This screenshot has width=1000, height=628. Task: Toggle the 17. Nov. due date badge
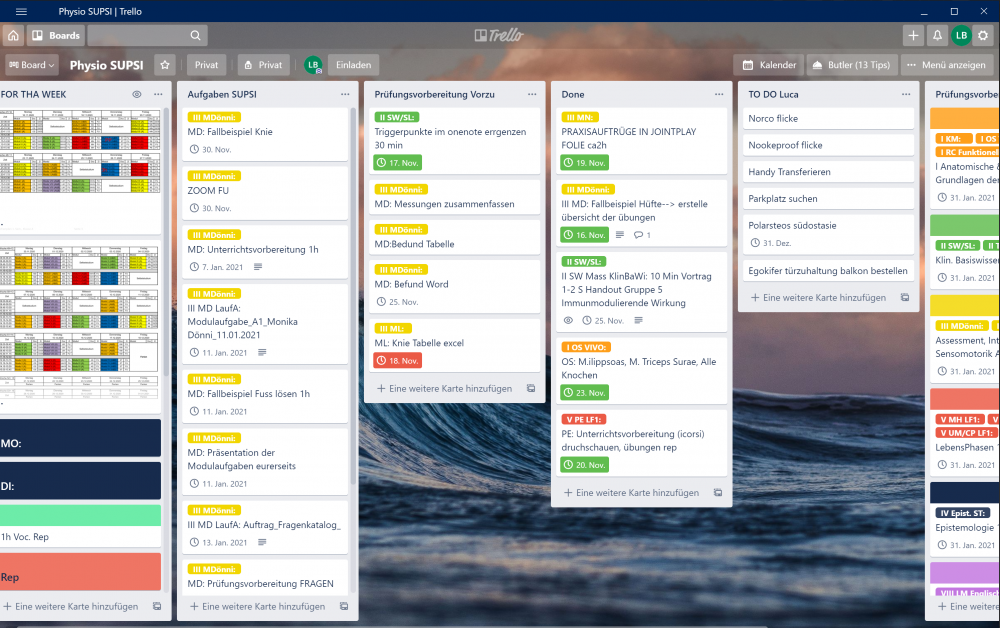point(397,162)
